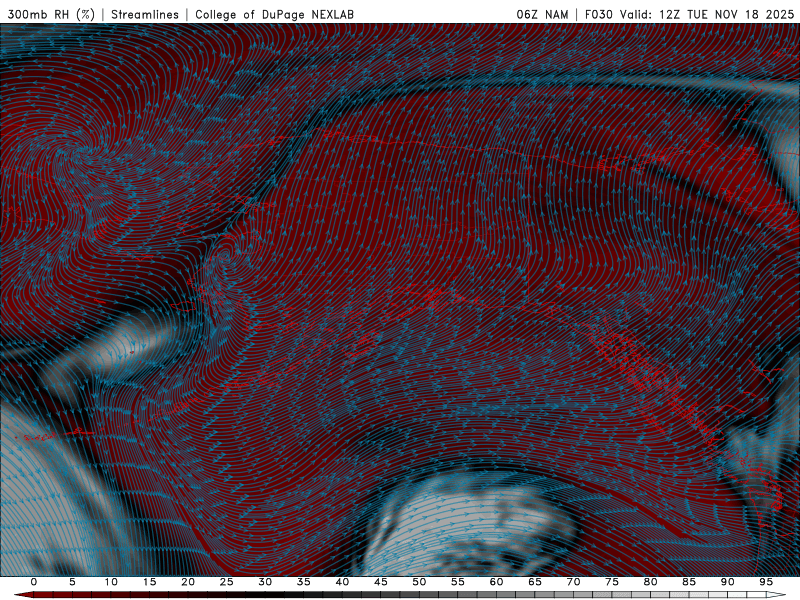800x600 pixels.
Task: Click the '80' colorbar value label
Action: tap(651, 582)
